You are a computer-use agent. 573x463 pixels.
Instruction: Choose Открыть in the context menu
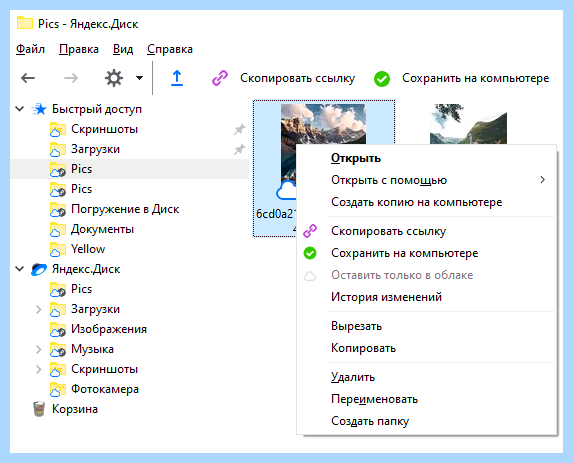[356, 158]
